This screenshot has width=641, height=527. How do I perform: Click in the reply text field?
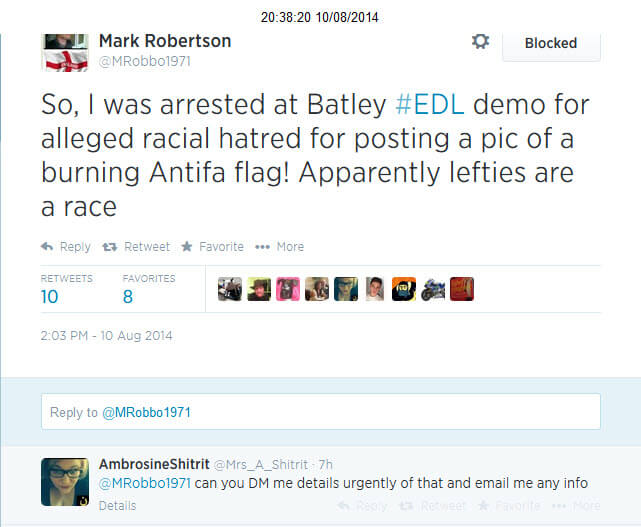click(320, 412)
